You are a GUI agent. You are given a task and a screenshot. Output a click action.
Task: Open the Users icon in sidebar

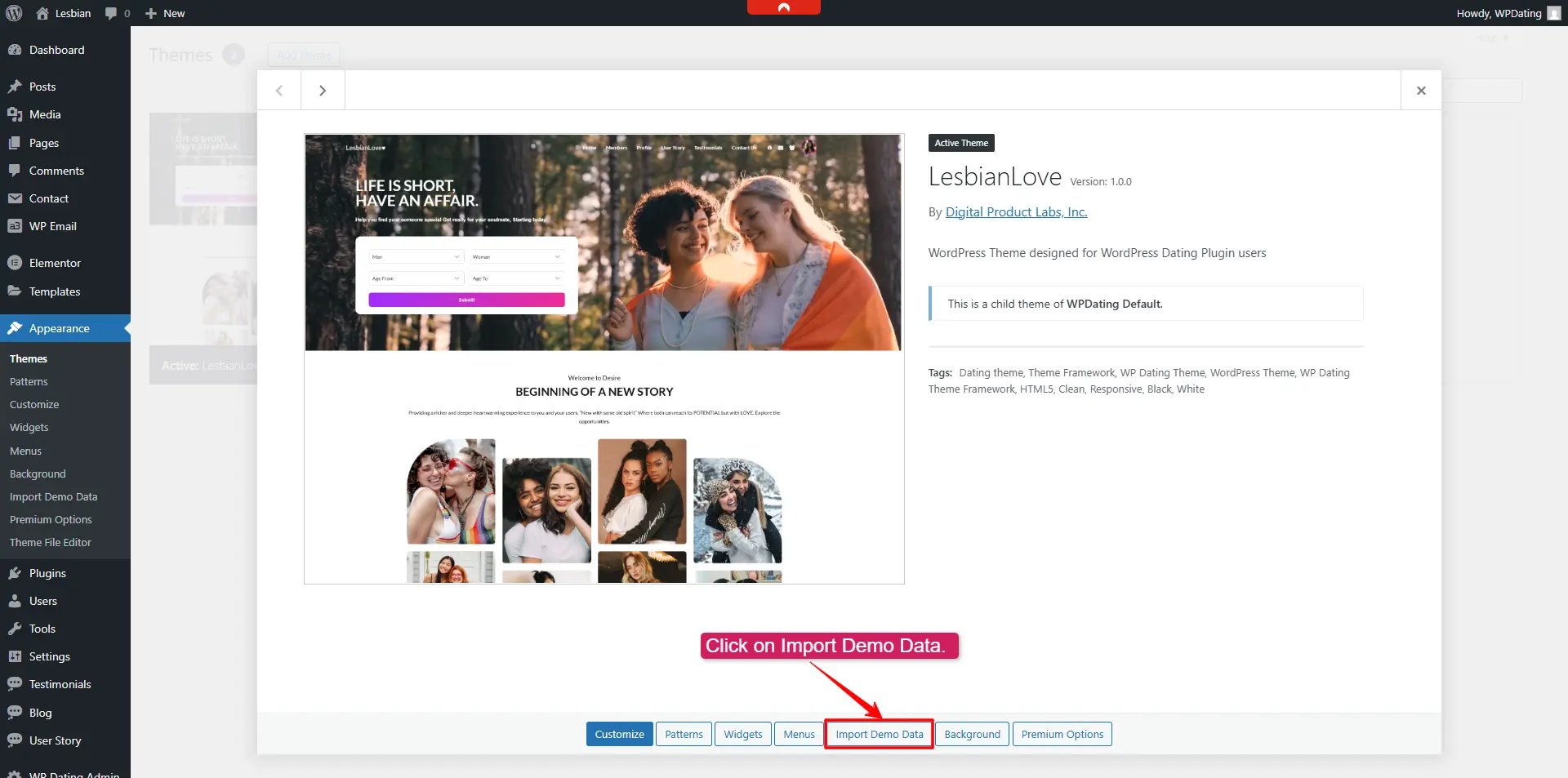tap(15, 601)
